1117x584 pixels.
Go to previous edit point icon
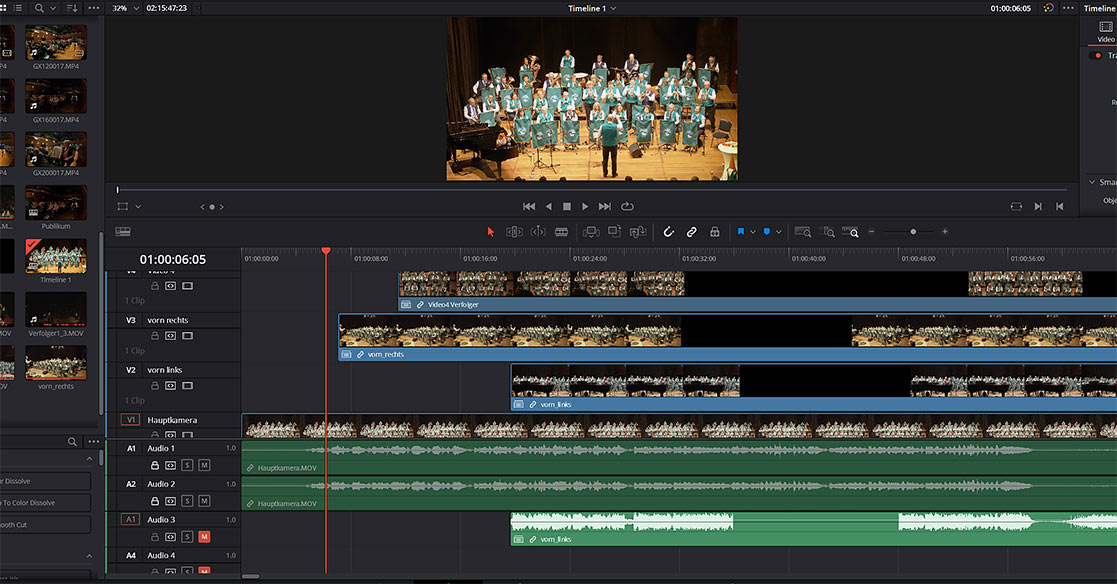pyautogui.click(x=1060, y=207)
